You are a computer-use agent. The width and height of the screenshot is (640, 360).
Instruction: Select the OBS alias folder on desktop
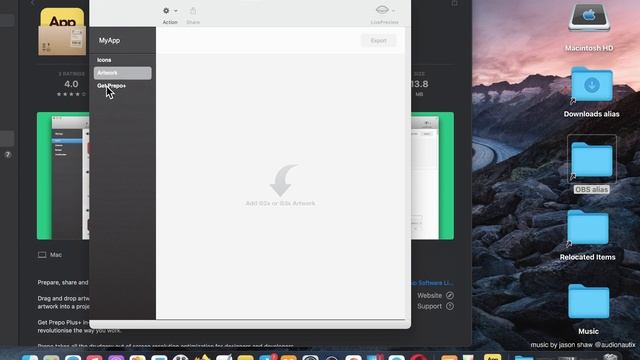tap(592, 159)
